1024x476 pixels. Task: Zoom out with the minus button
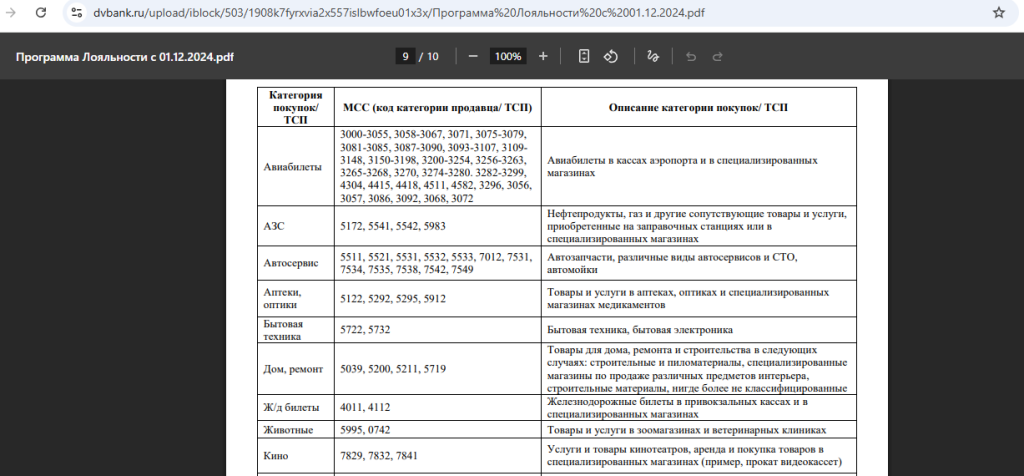473,56
